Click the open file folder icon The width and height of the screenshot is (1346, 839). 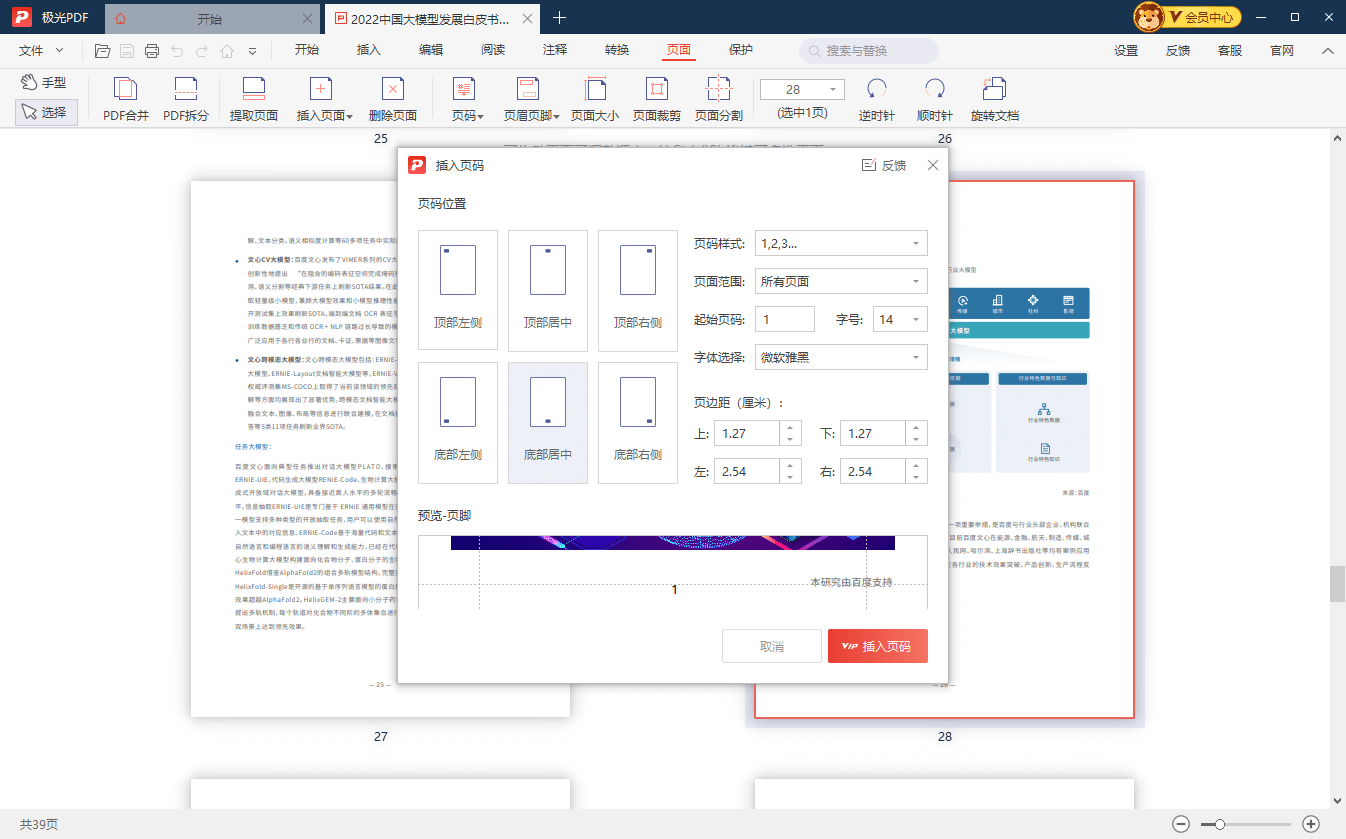[x=102, y=51]
